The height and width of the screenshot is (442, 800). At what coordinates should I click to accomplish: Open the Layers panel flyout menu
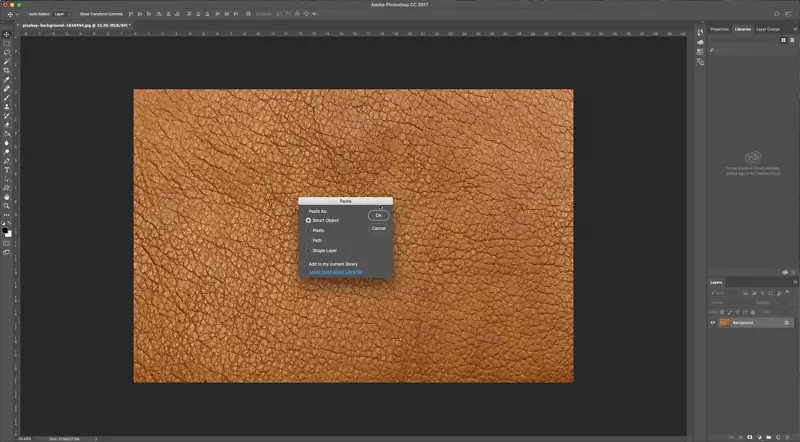795,282
